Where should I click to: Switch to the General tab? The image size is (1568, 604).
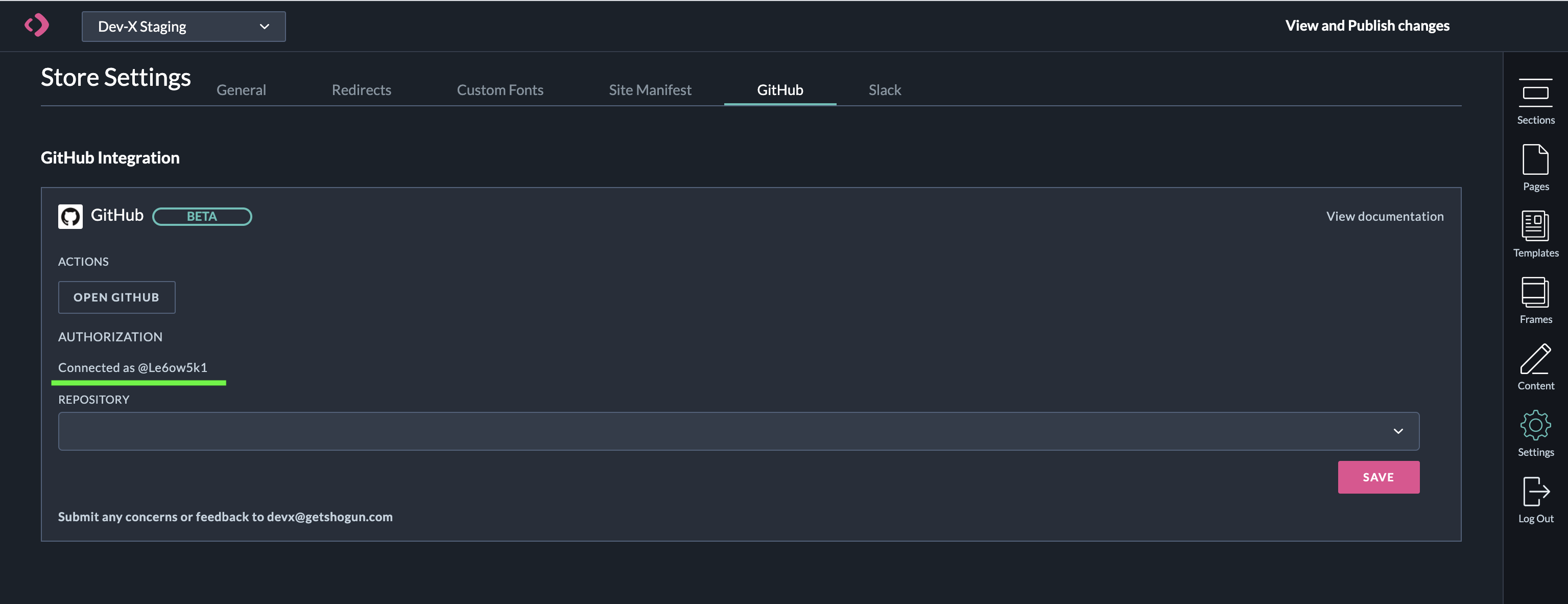pyautogui.click(x=241, y=90)
